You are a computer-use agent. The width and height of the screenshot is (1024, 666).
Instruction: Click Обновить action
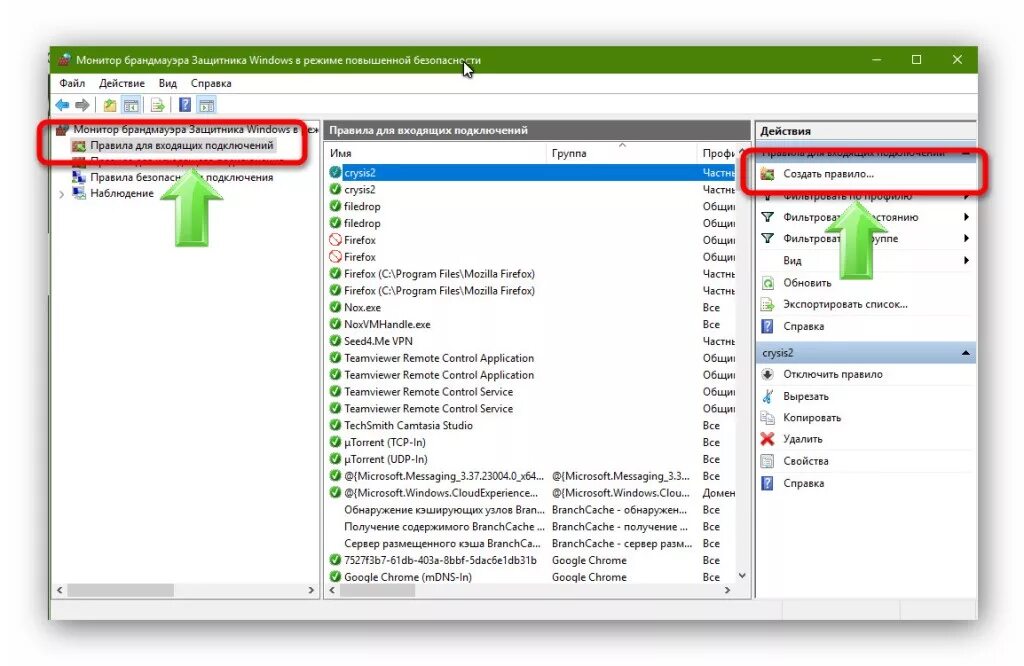[x=807, y=283]
